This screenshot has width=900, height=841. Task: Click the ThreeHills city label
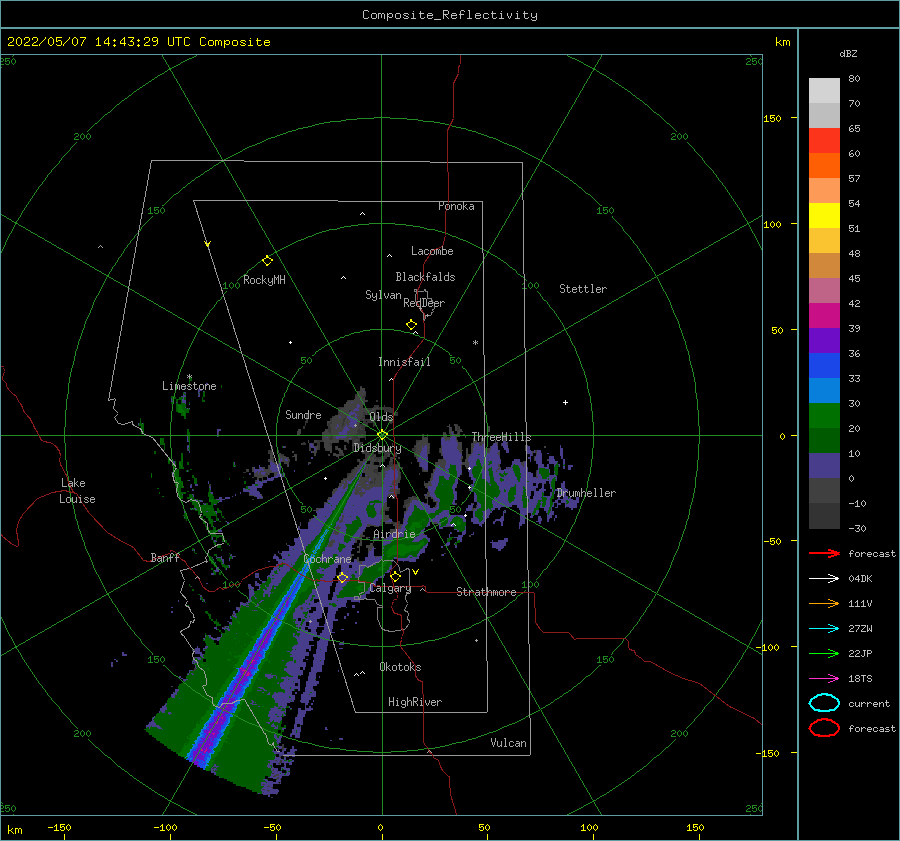(501, 437)
